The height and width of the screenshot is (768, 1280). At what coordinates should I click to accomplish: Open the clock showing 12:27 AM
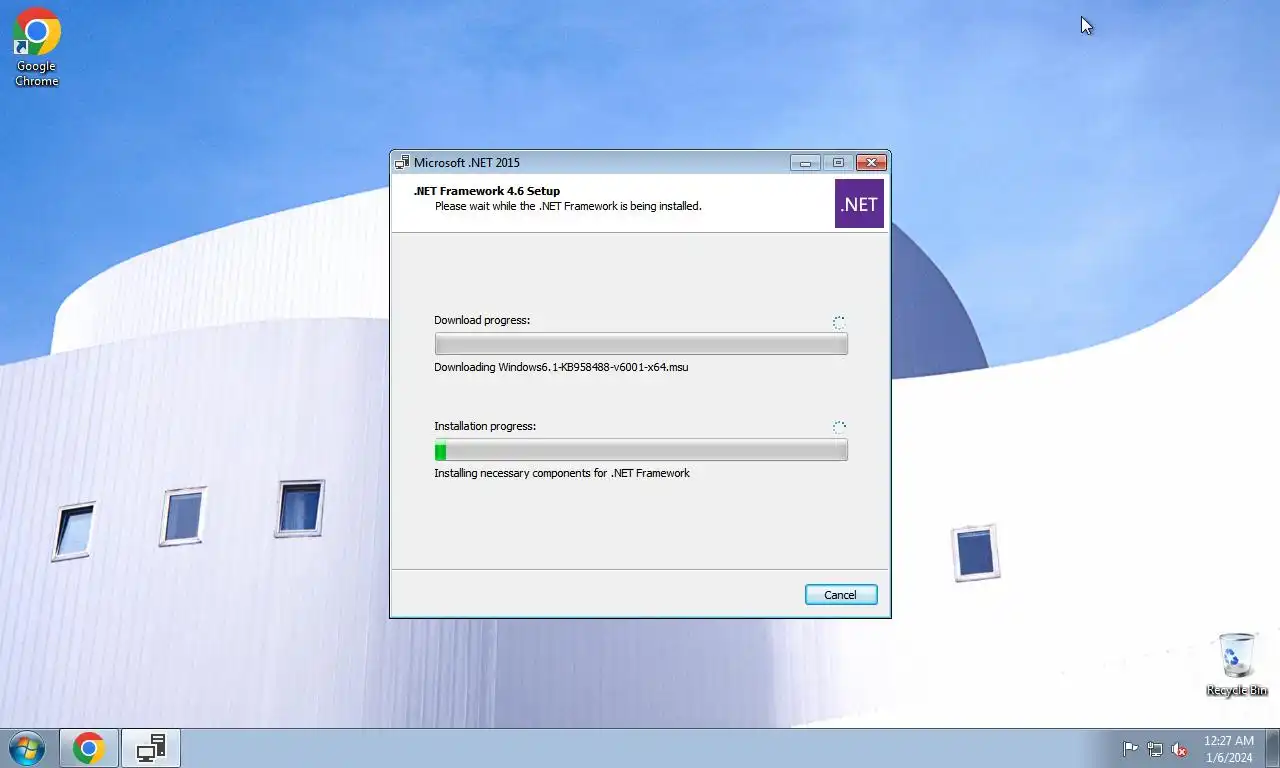[1228, 749]
